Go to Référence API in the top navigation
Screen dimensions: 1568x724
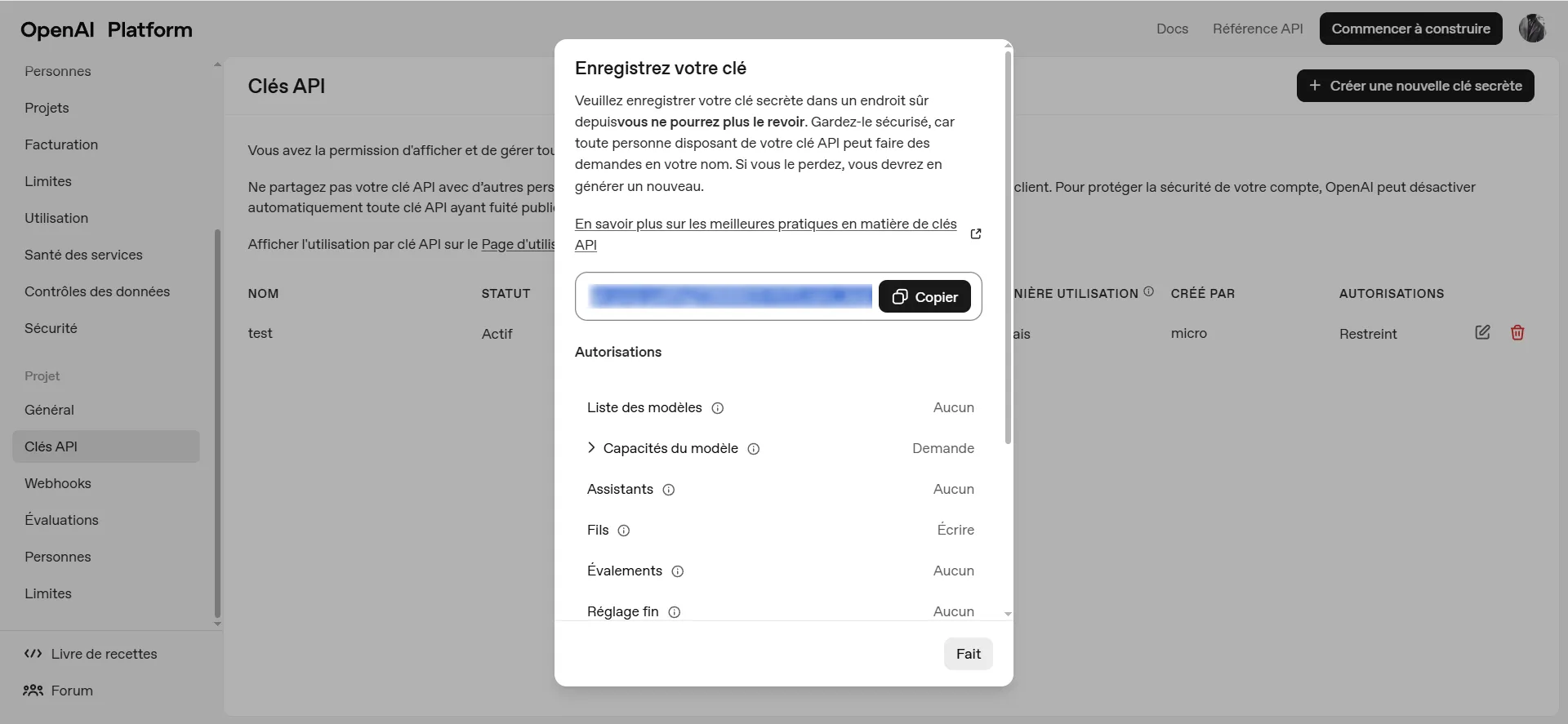coord(1258,29)
